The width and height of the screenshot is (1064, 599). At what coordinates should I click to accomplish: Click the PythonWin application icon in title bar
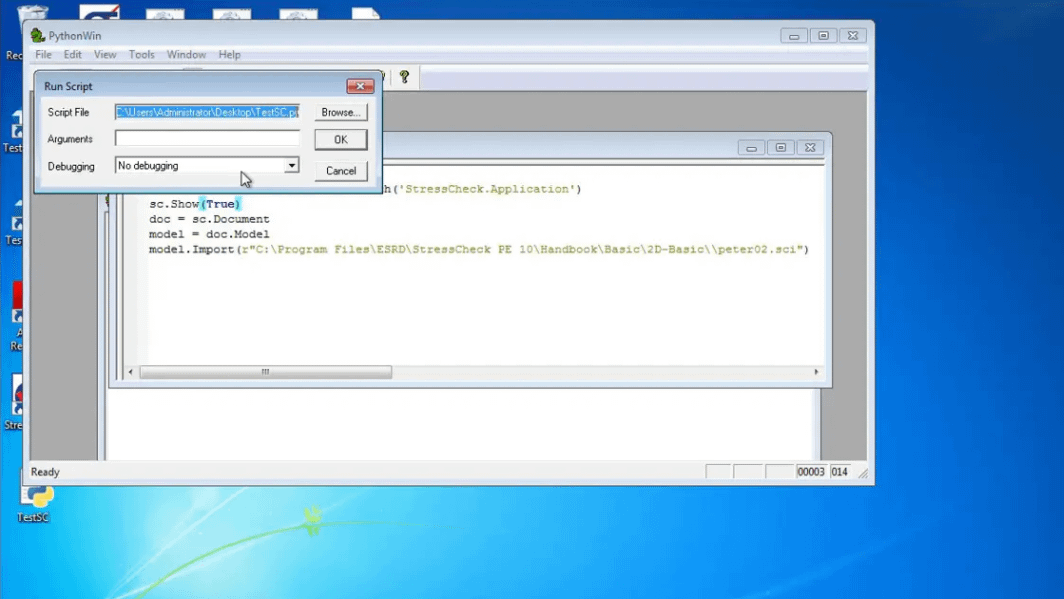click(38, 36)
